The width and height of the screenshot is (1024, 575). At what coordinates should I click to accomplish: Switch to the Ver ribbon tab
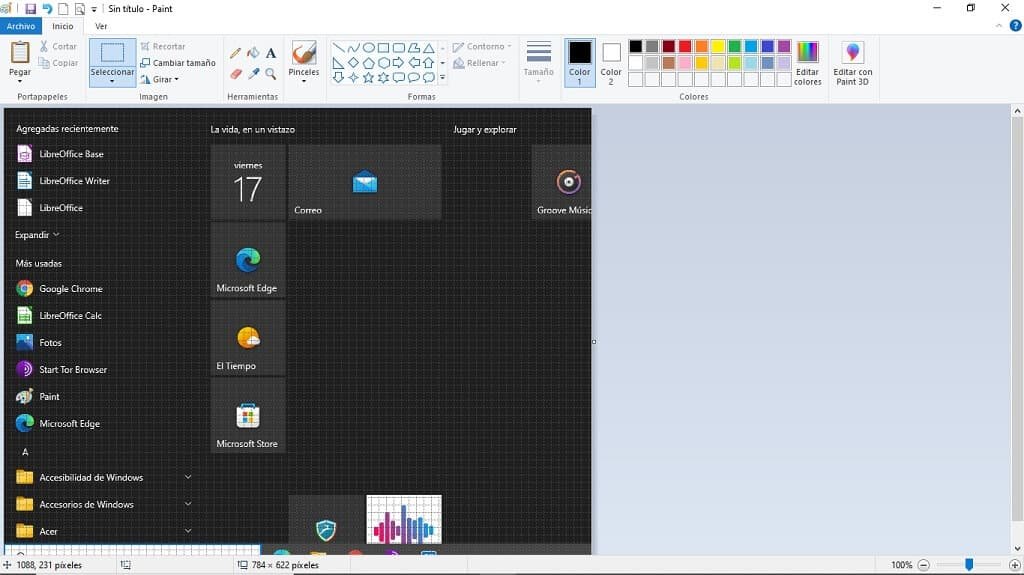[x=101, y=26]
